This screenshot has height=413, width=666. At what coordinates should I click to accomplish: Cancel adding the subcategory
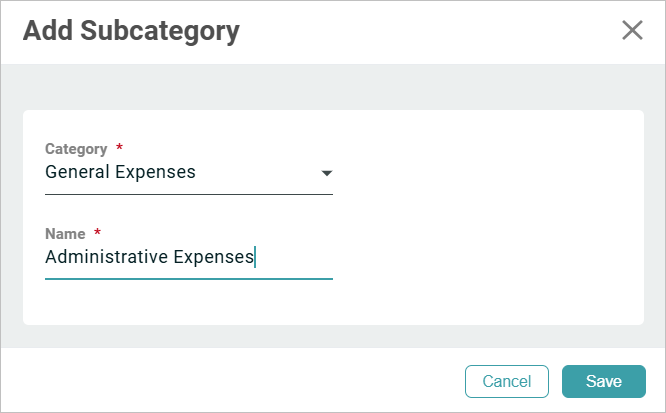pyautogui.click(x=506, y=381)
